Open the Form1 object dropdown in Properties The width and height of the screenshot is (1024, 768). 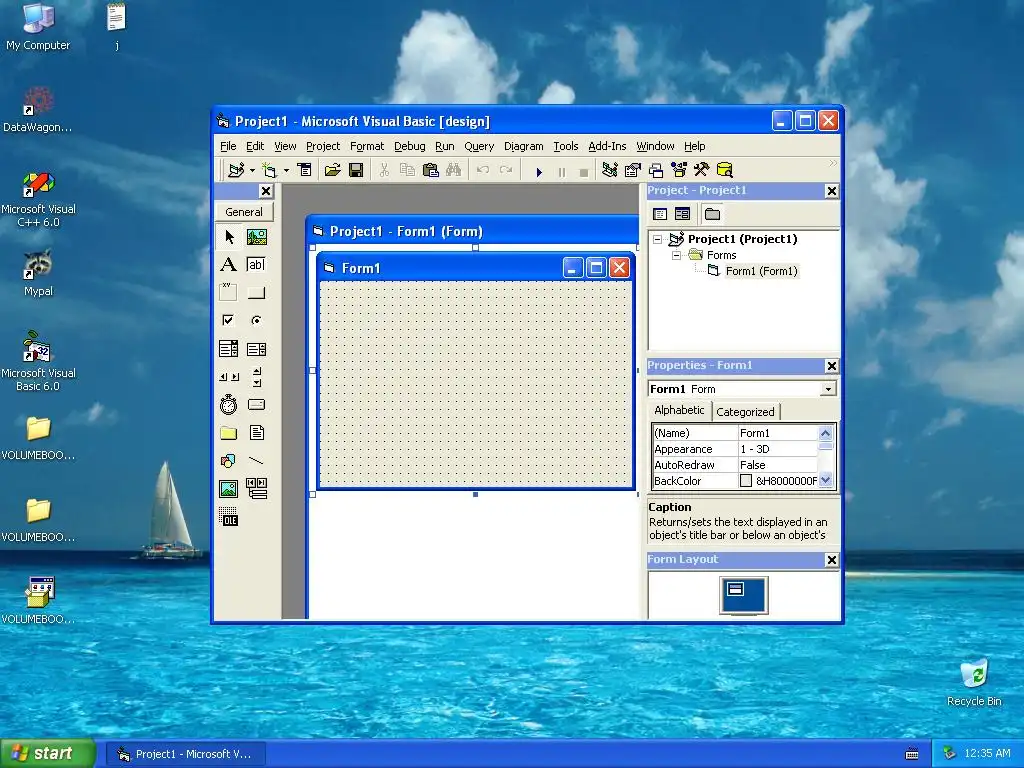828,389
